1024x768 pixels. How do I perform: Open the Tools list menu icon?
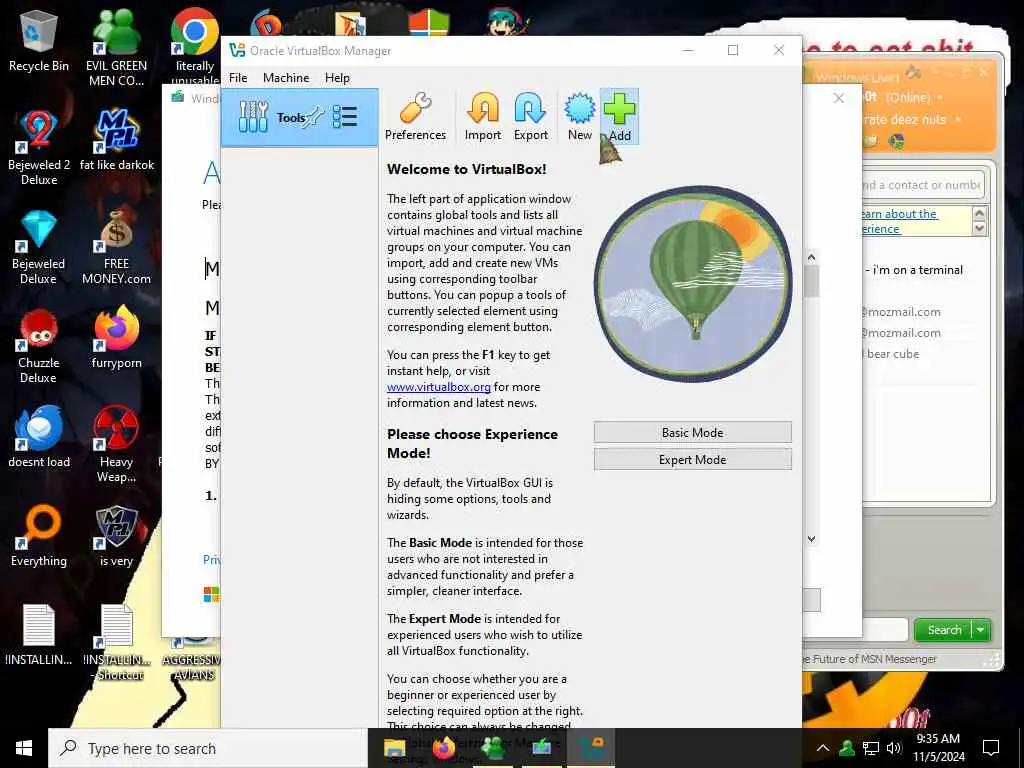pyautogui.click(x=345, y=117)
